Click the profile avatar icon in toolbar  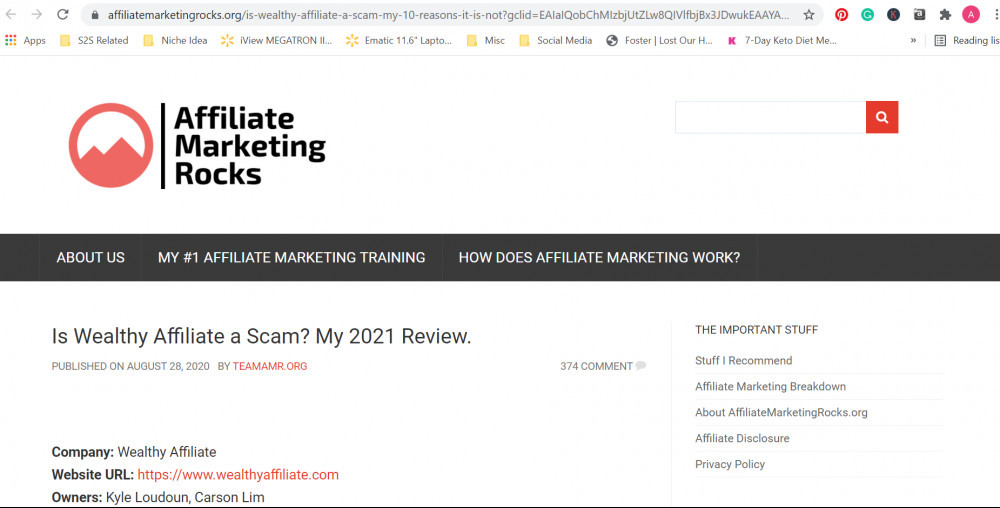coord(971,15)
